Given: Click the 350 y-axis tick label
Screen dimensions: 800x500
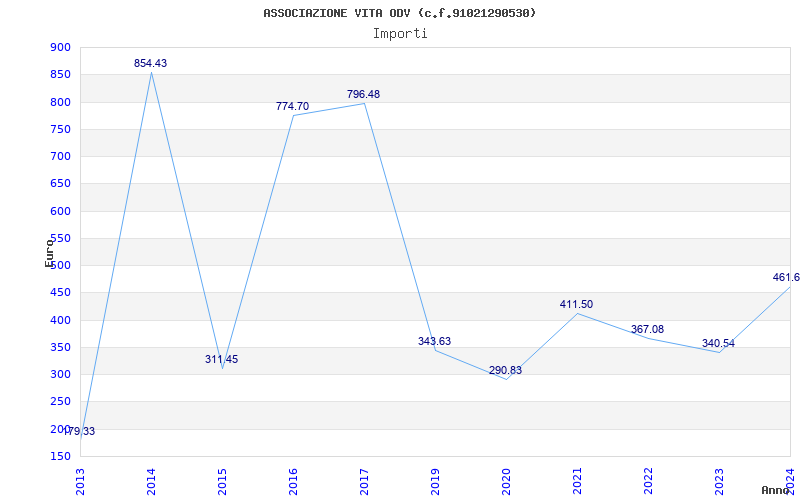Looking at the screenshot, I should 60,347.
